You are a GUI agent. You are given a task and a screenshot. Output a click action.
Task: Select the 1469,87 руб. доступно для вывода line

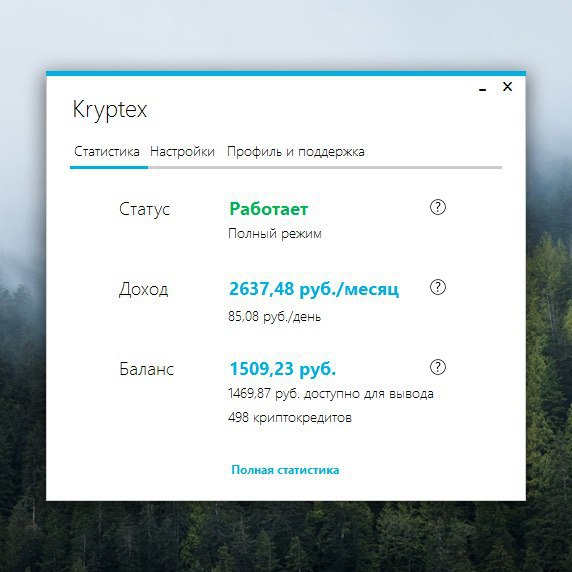(331, 394)
